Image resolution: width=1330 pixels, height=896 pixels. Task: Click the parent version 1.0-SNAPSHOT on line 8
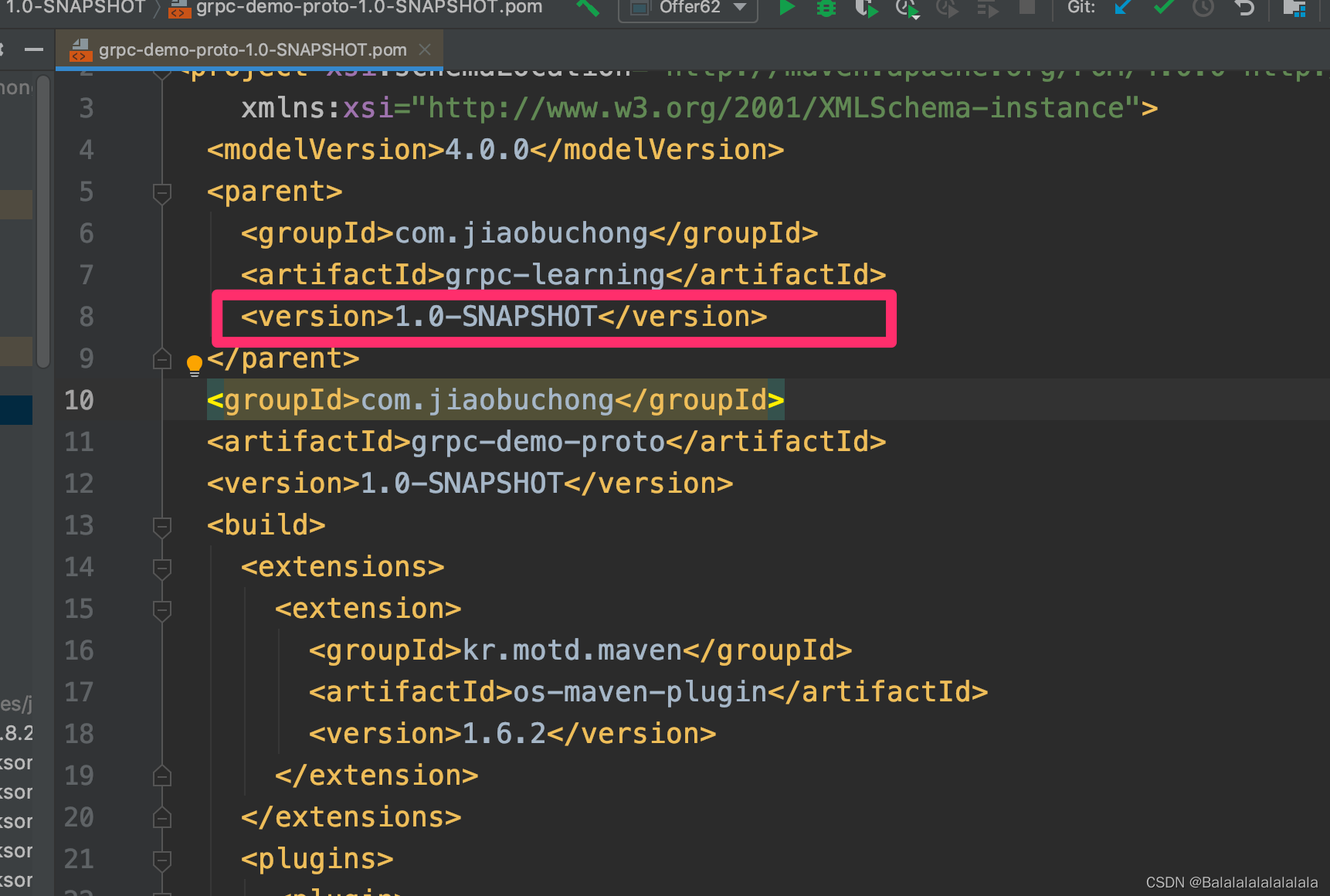point(495,317)
